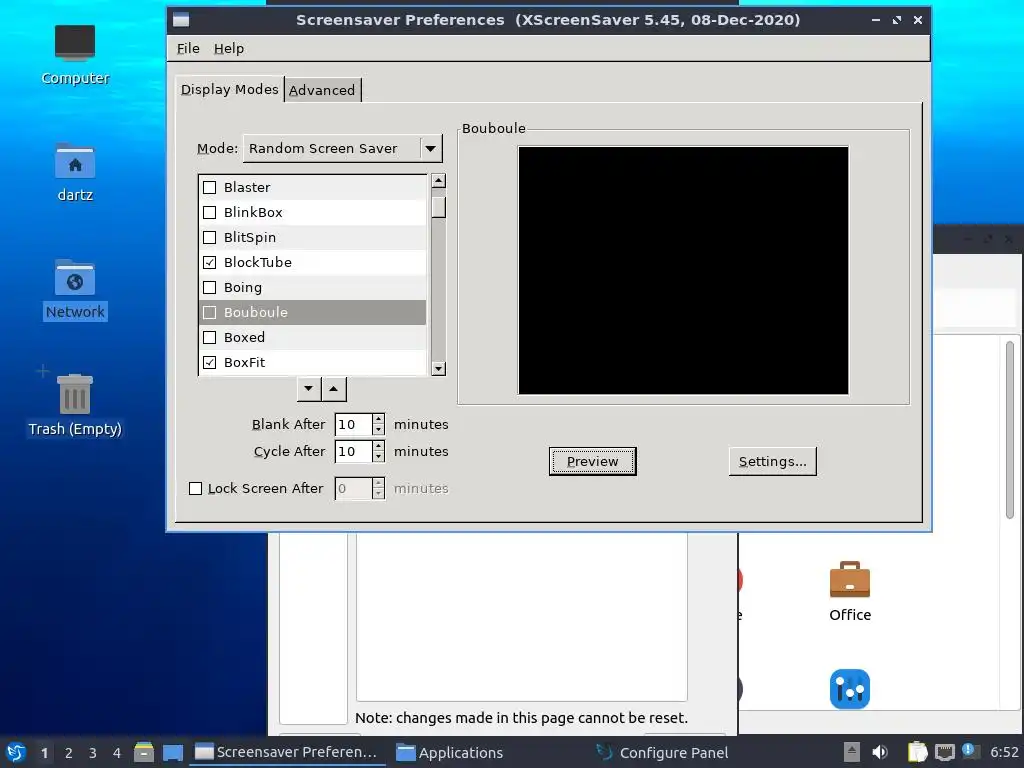The width and height of the screenshot is (1024, 768).
Task: Open the window menu icon of Screensaver Preferences
Action: coord(181,20)
